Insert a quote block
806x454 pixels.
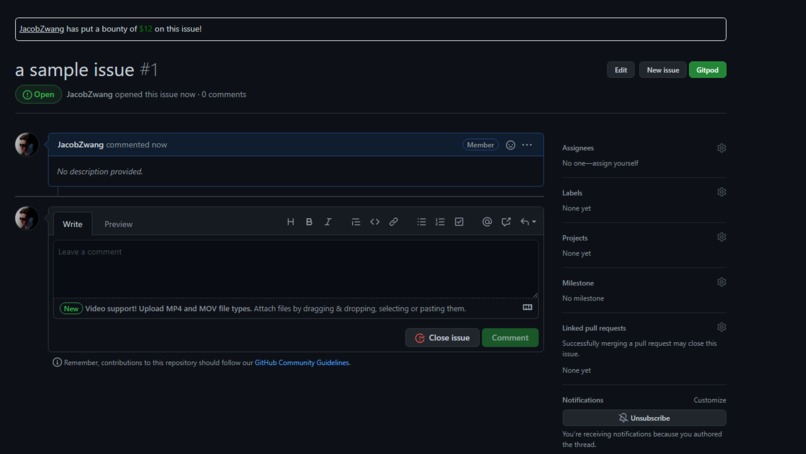tap(356, 222)
